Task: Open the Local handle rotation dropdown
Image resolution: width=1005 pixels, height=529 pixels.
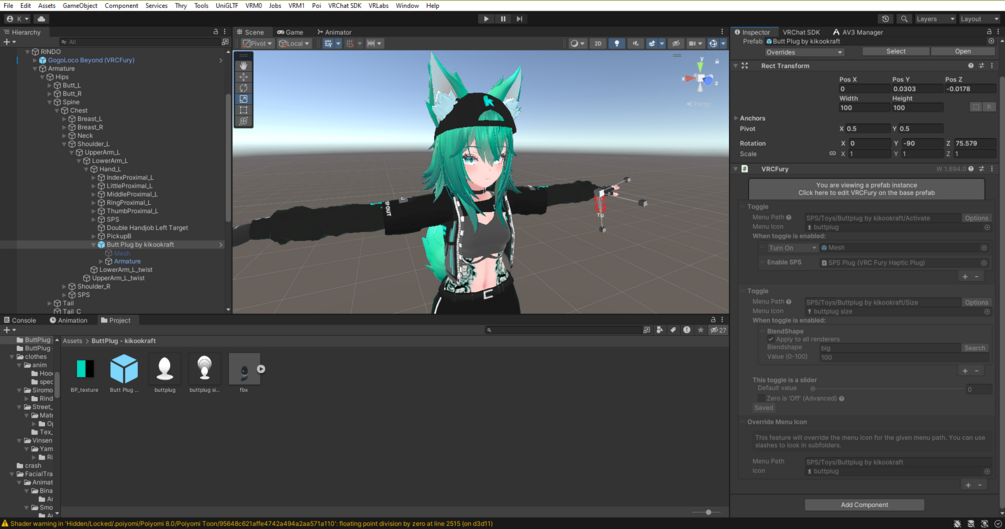Action: [294, 44]
